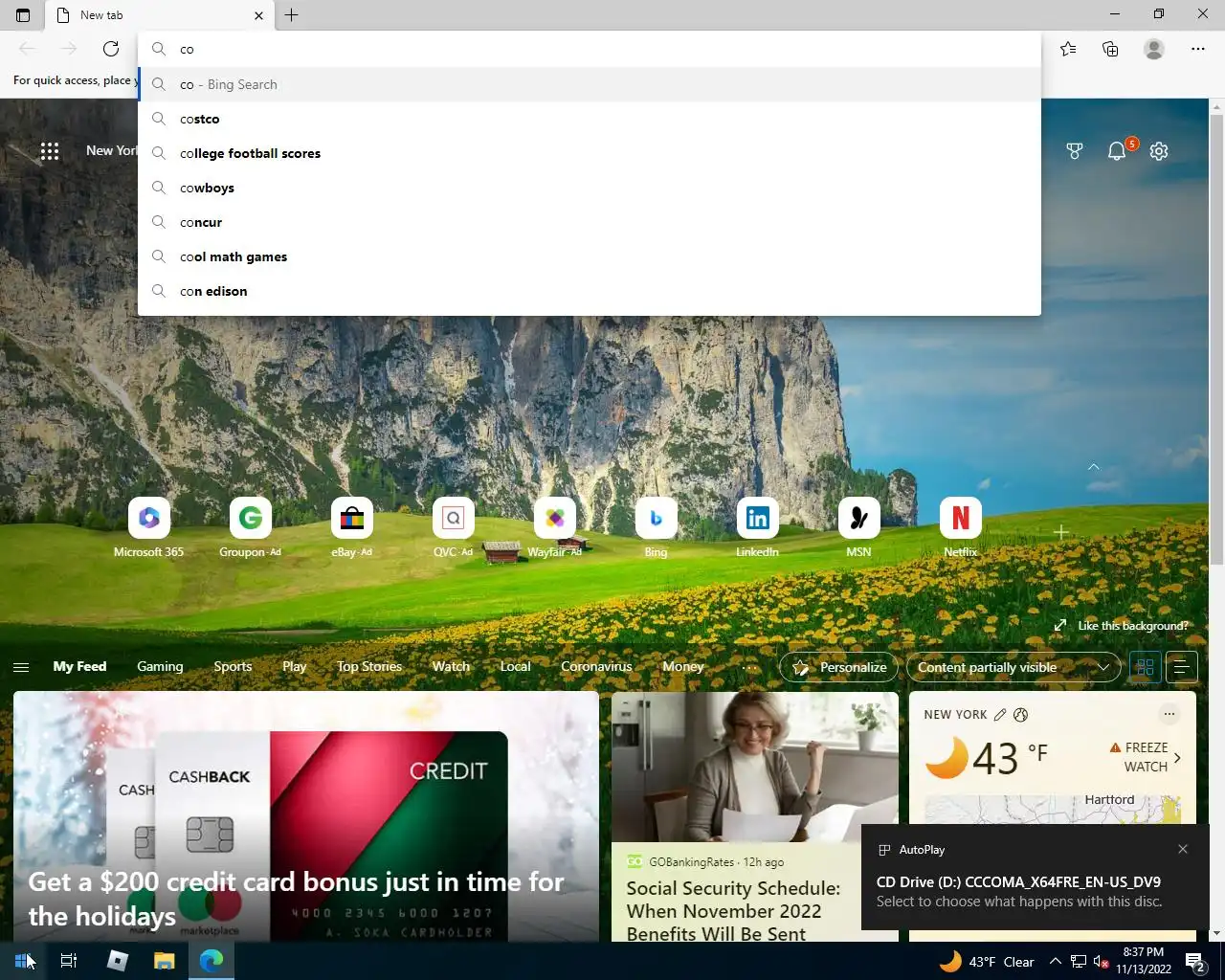Click the browser refresh button
This screenshot has width=1225, height=980.
pyautogui.click(x=111, y=49)
